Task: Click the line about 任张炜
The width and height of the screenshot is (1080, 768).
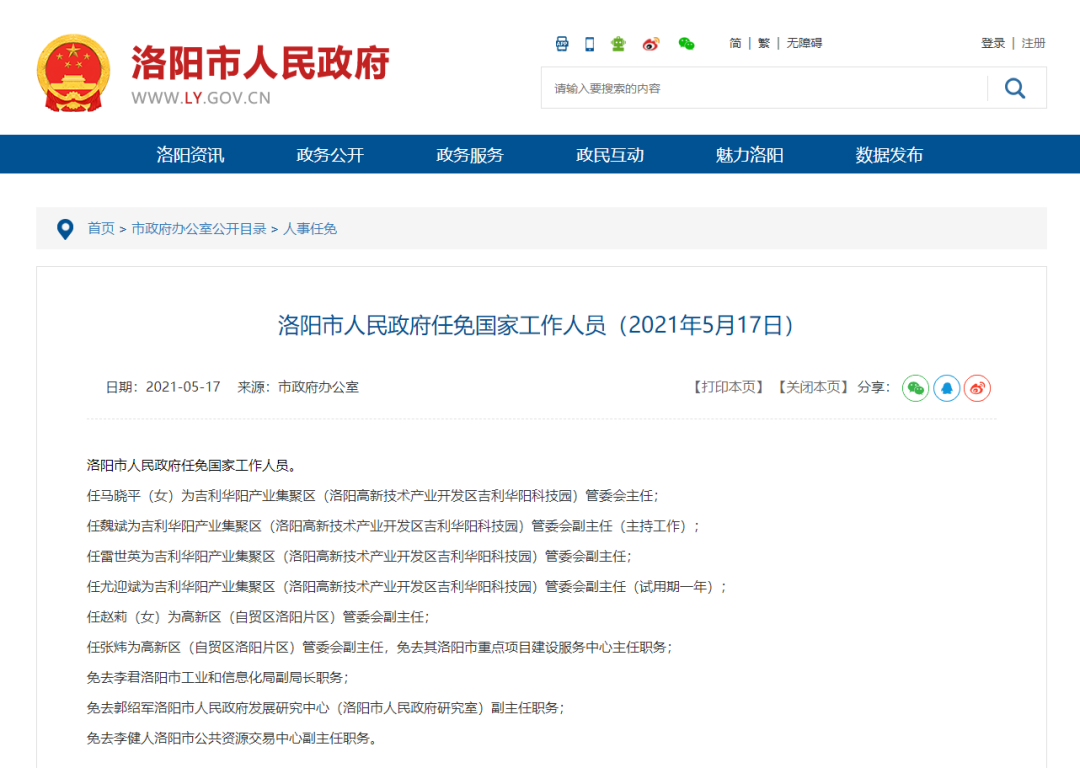Action: click(380, 647)
